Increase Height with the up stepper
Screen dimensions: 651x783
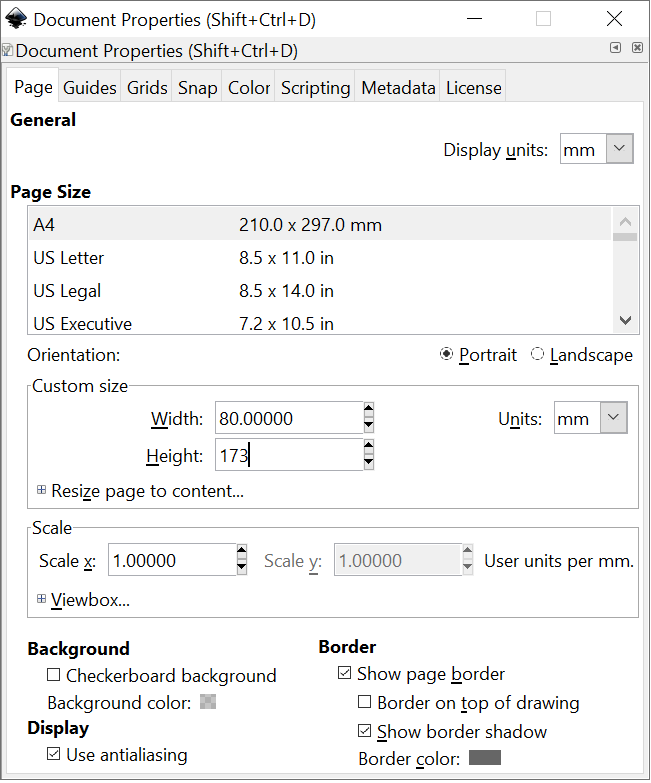368,447
